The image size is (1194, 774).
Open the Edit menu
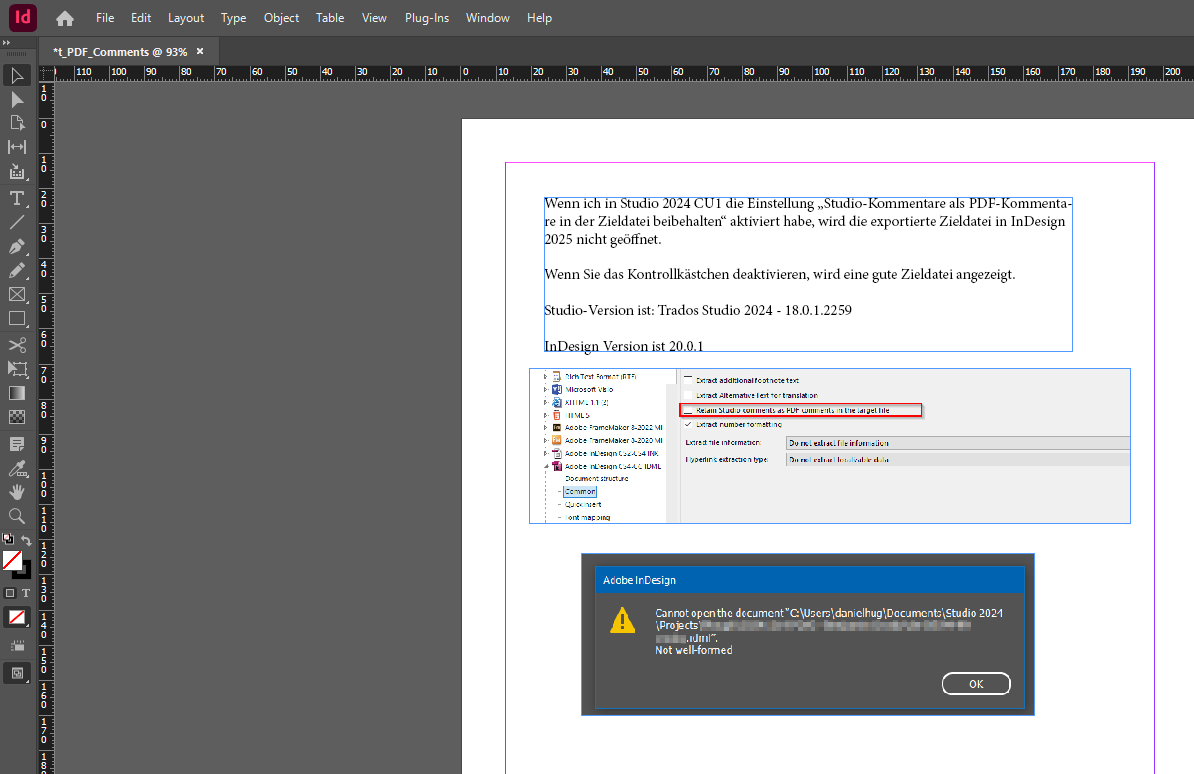click(x=141, y=18)
